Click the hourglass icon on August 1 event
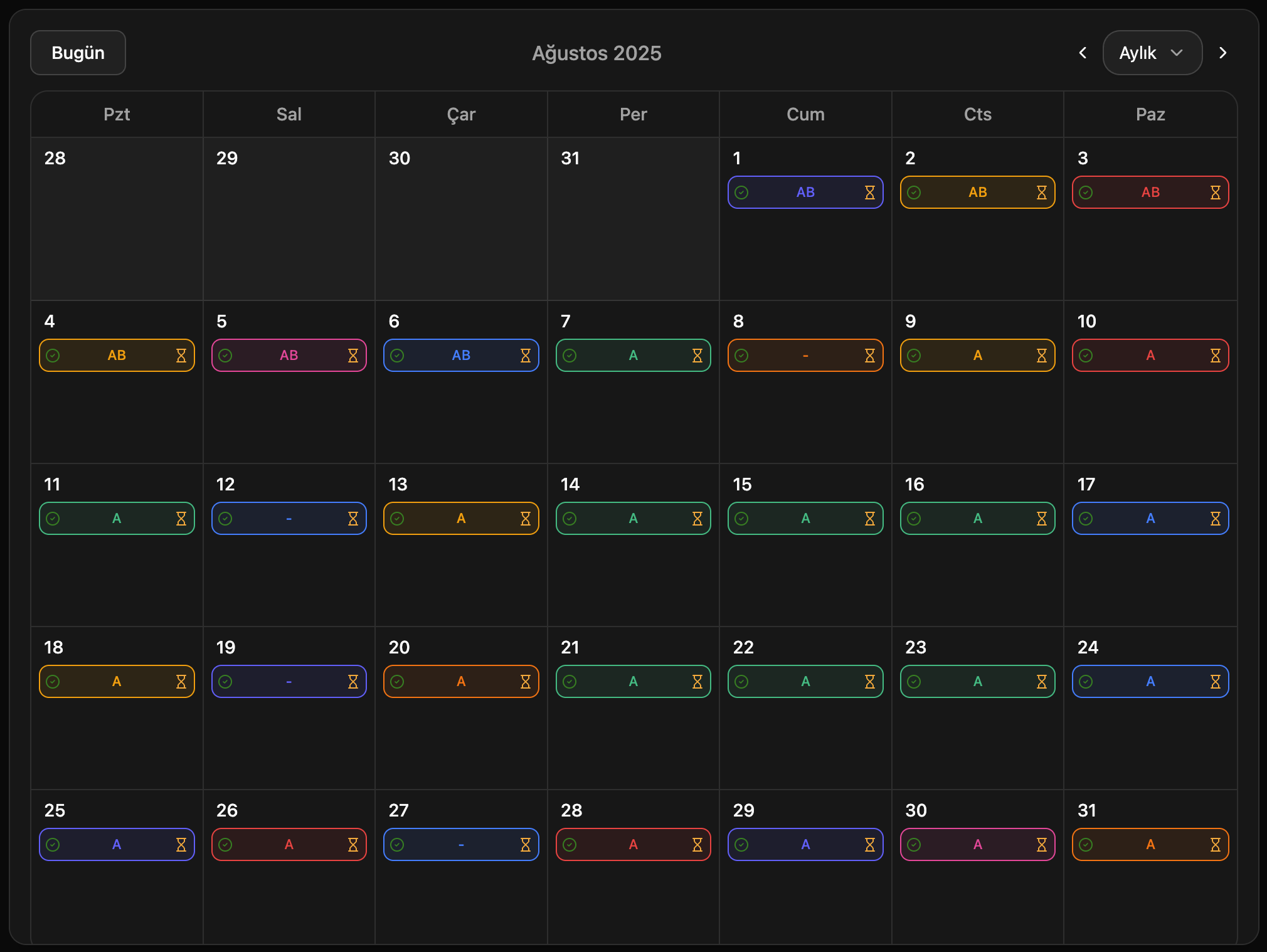Viewport: 1267px width, 952px height. [870, 193]
